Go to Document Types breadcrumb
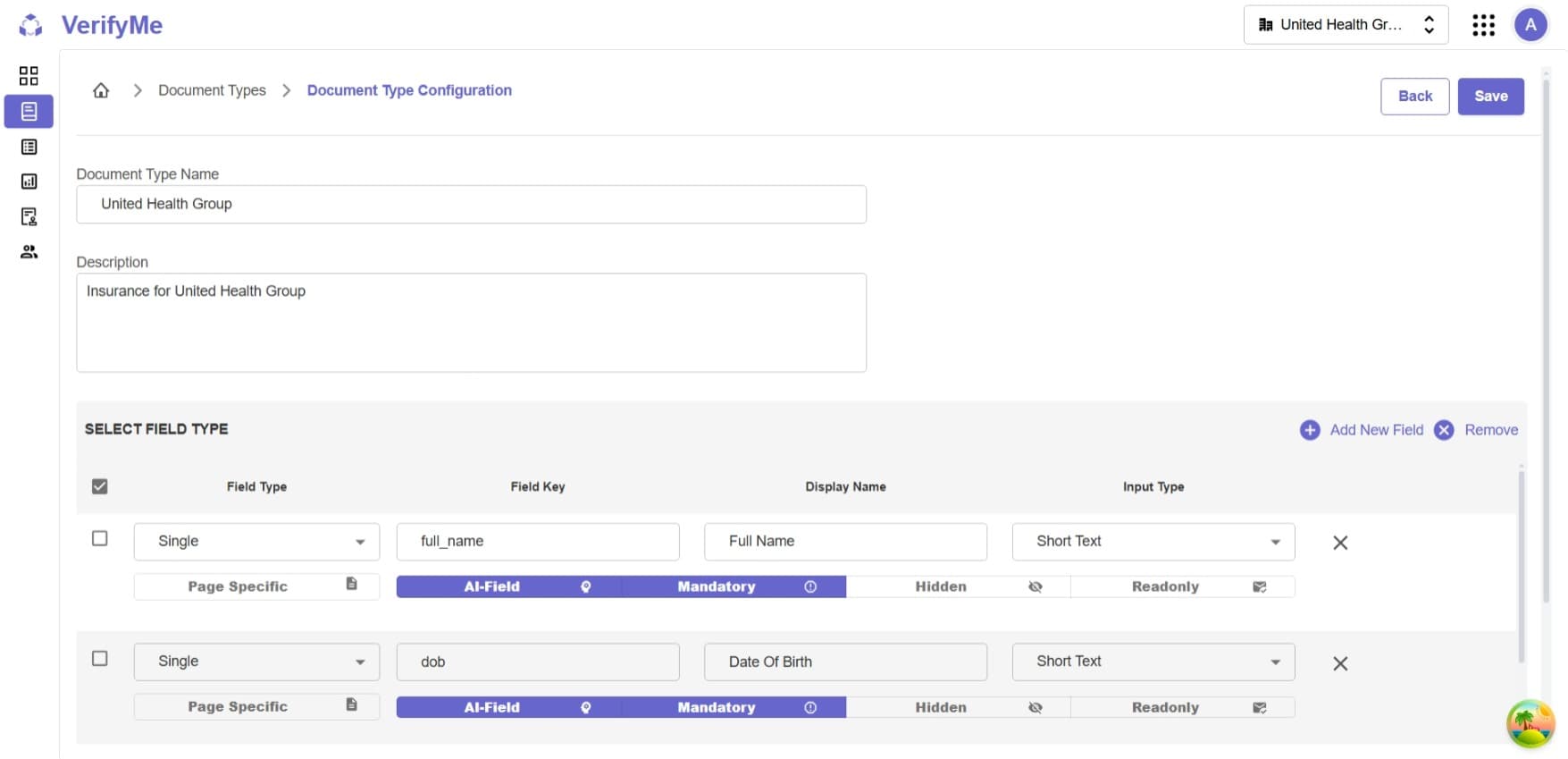This screenshot has width=1568, height=759. point(212,90)
